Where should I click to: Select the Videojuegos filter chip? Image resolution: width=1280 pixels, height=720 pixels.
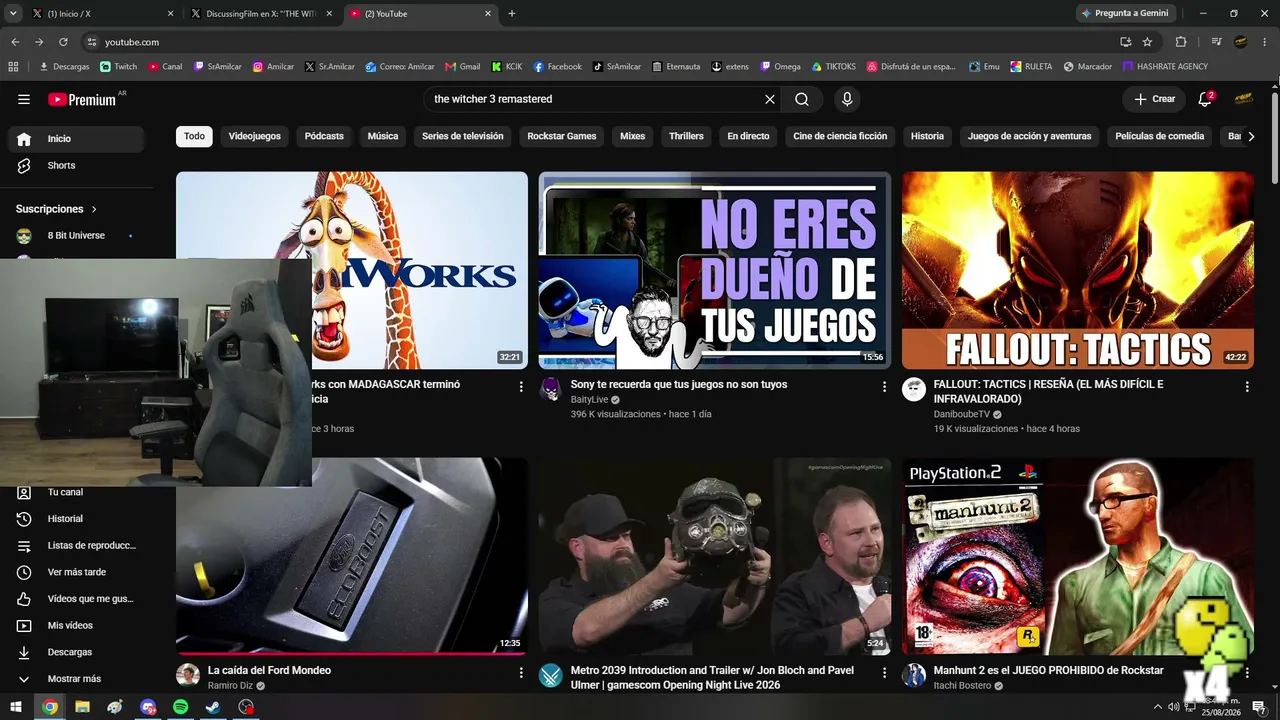[255, 136]
